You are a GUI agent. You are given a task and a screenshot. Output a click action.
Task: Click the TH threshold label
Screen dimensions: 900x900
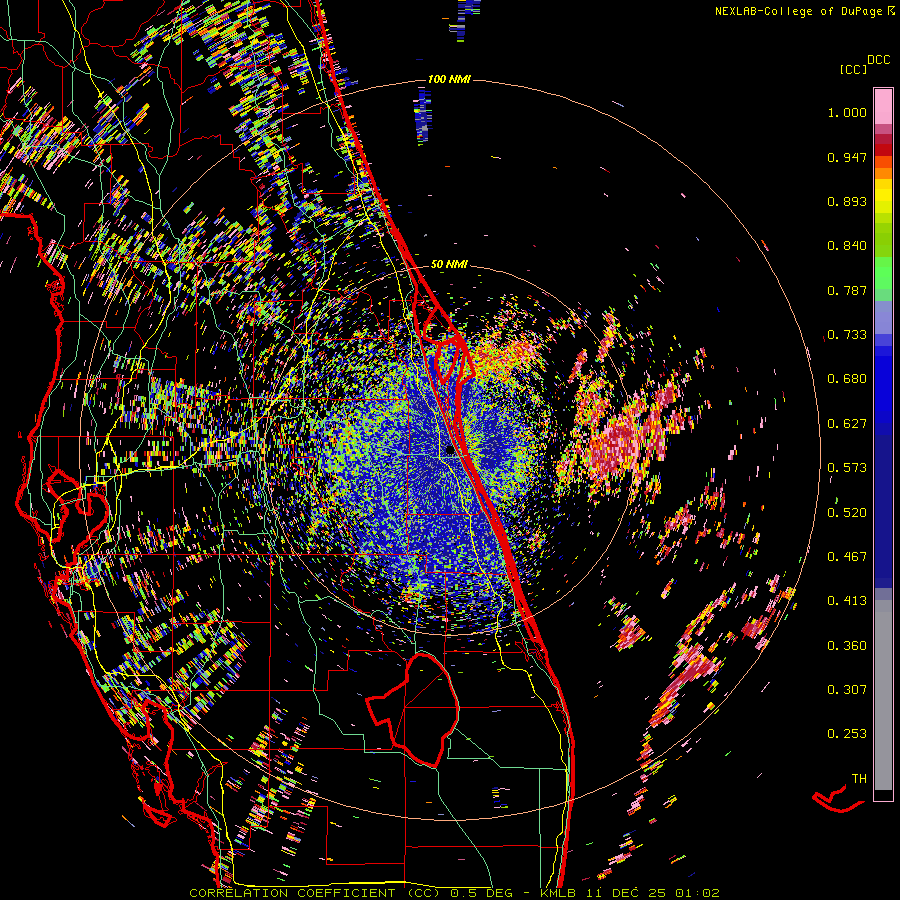[859, 779]
